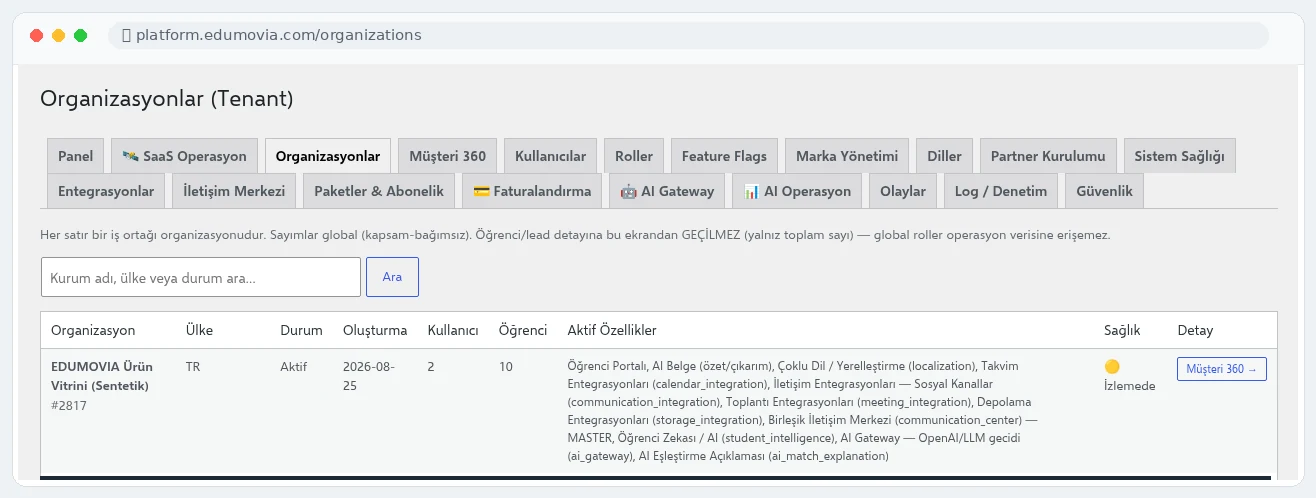This screenshot has width=1316, height=498.
Task: Click the browser address bar
Action: [688, 35]
